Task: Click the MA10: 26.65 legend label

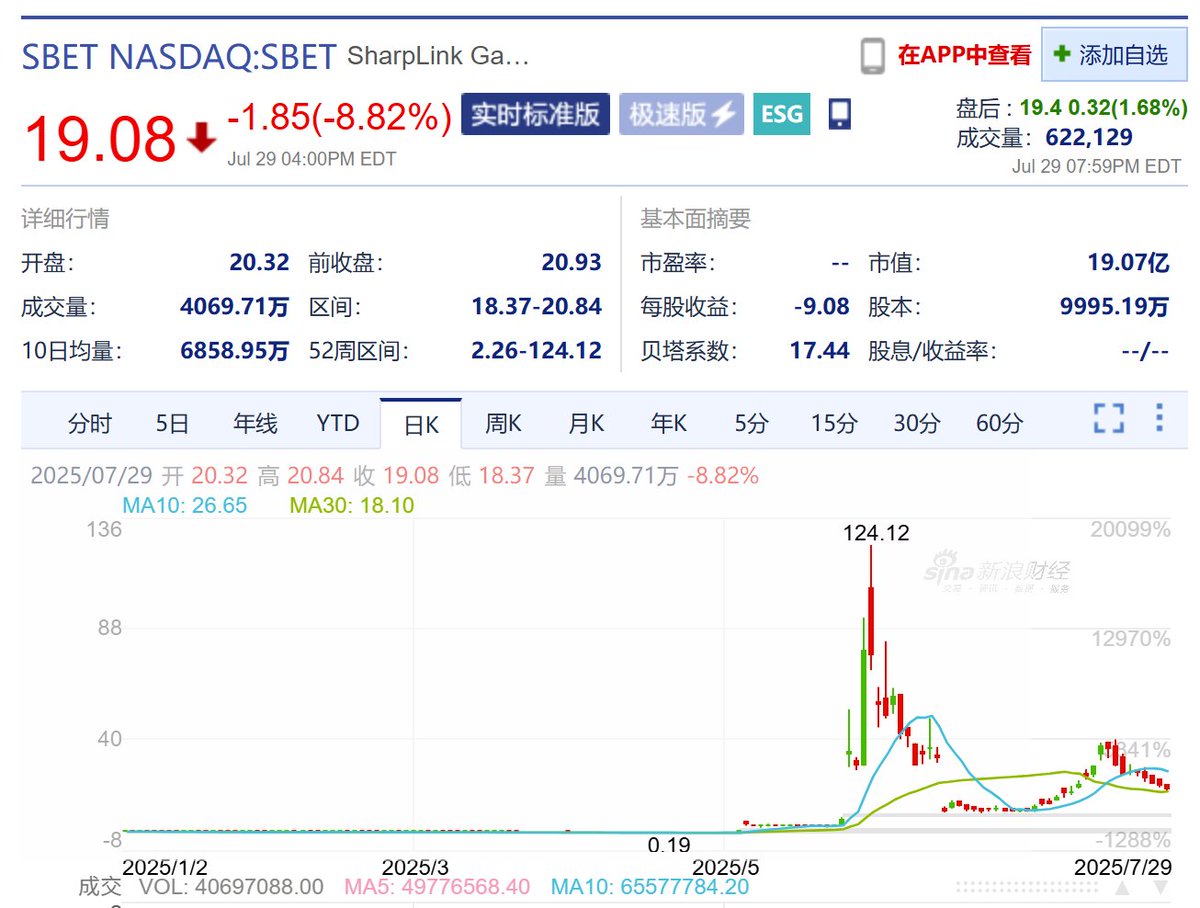Action: click(x=184, y=505)
